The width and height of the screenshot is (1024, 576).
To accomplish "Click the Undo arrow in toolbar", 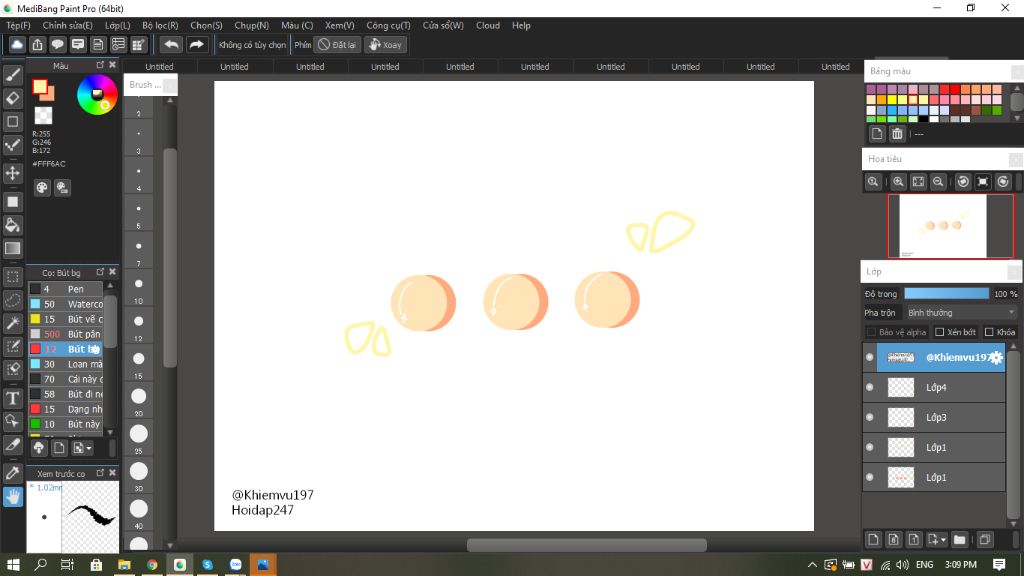I will pos(171,44).
